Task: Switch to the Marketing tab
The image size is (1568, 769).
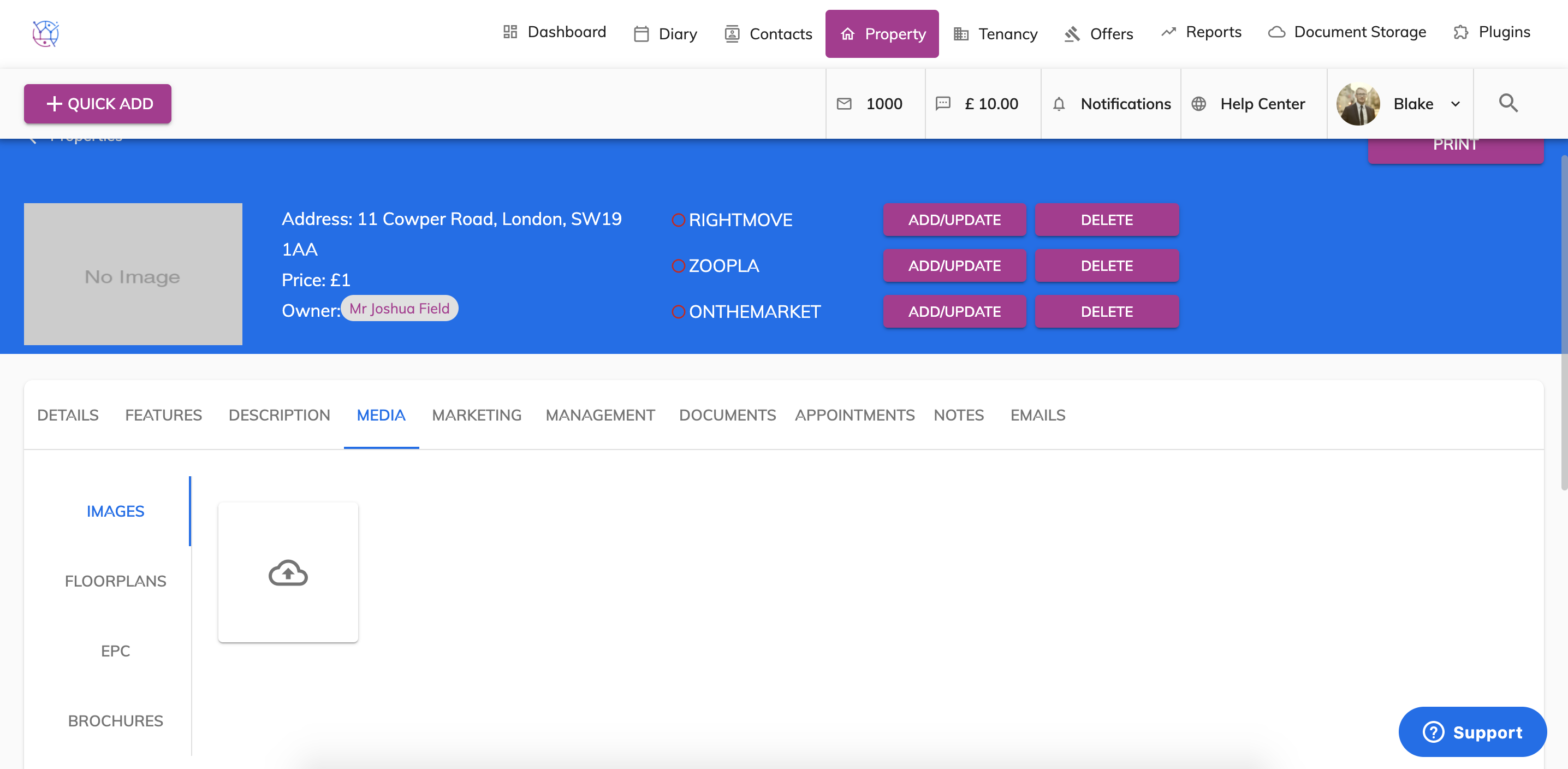Action: pos(476,415)
